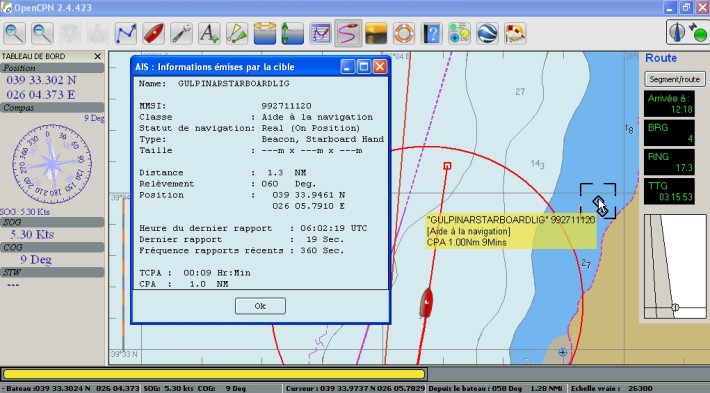Toggle the current arrows display icon

point(293,33)
